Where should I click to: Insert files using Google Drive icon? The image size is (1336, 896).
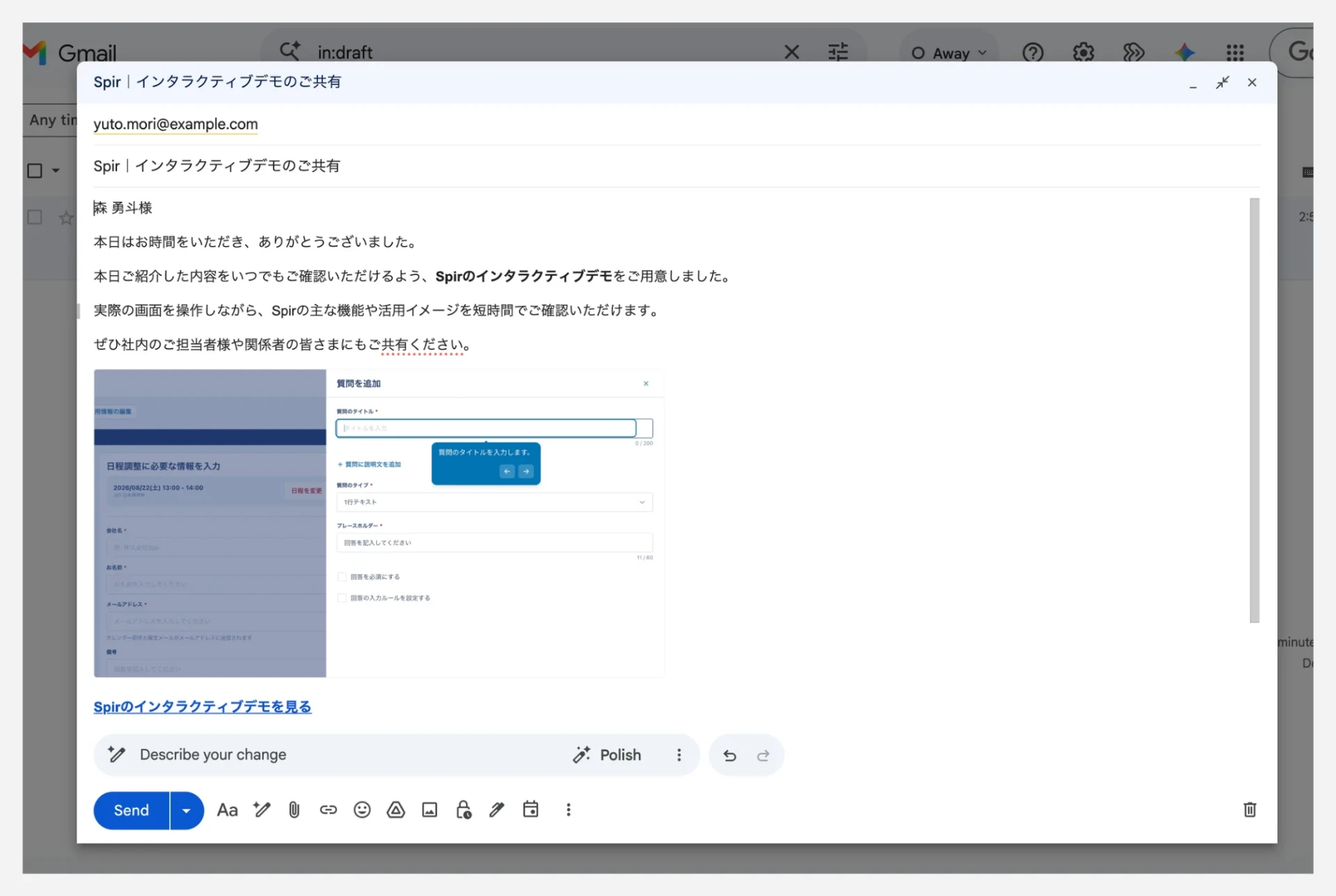click(396, 810)
